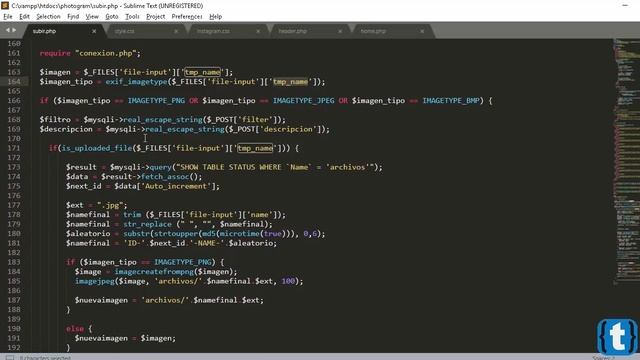Click the 'filter' string in $_POST
Image resolution: width=640 pixels, height=360 pixels.
[255, 120]
